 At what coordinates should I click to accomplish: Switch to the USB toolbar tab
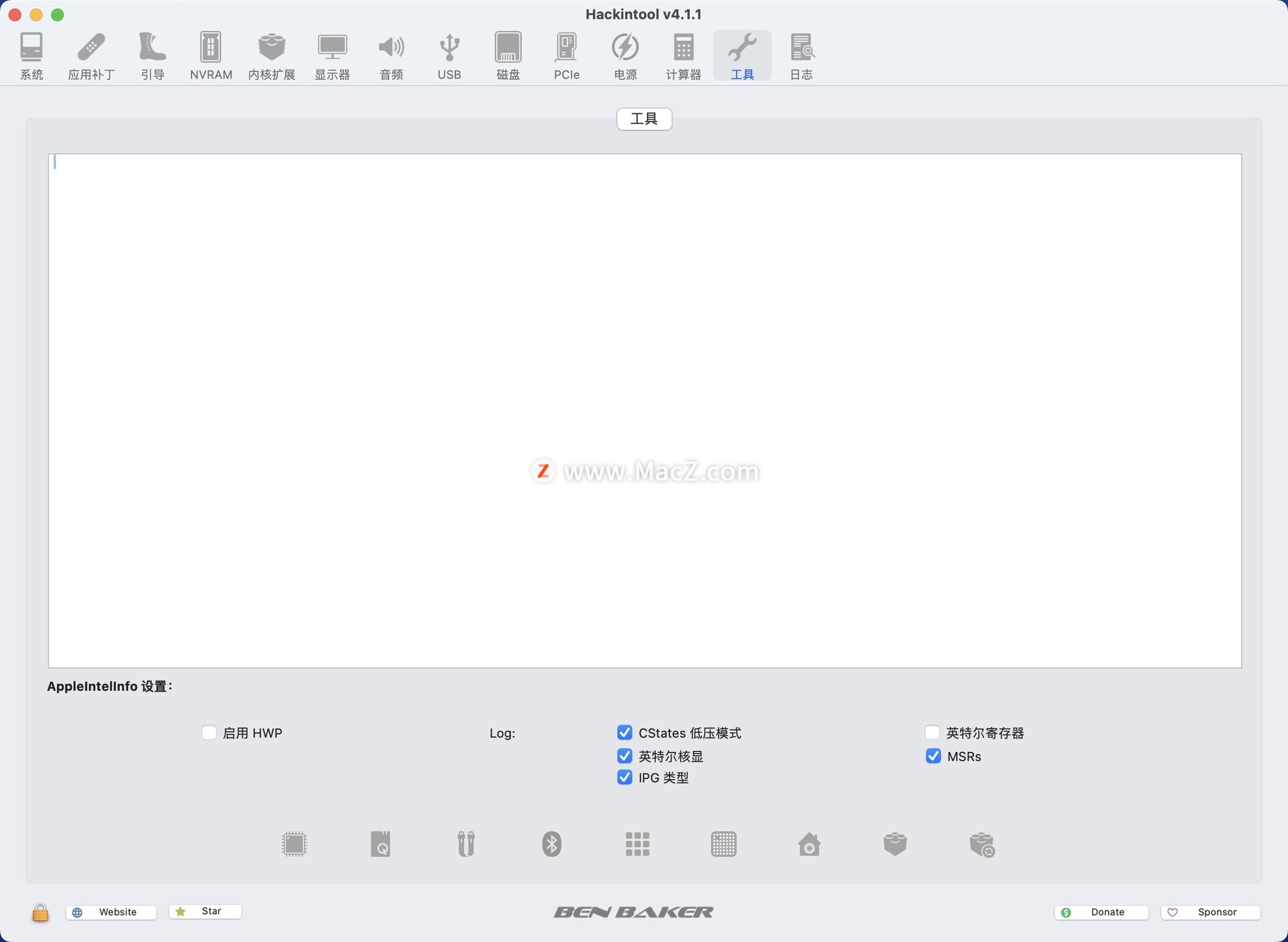(x=449, y=56)
